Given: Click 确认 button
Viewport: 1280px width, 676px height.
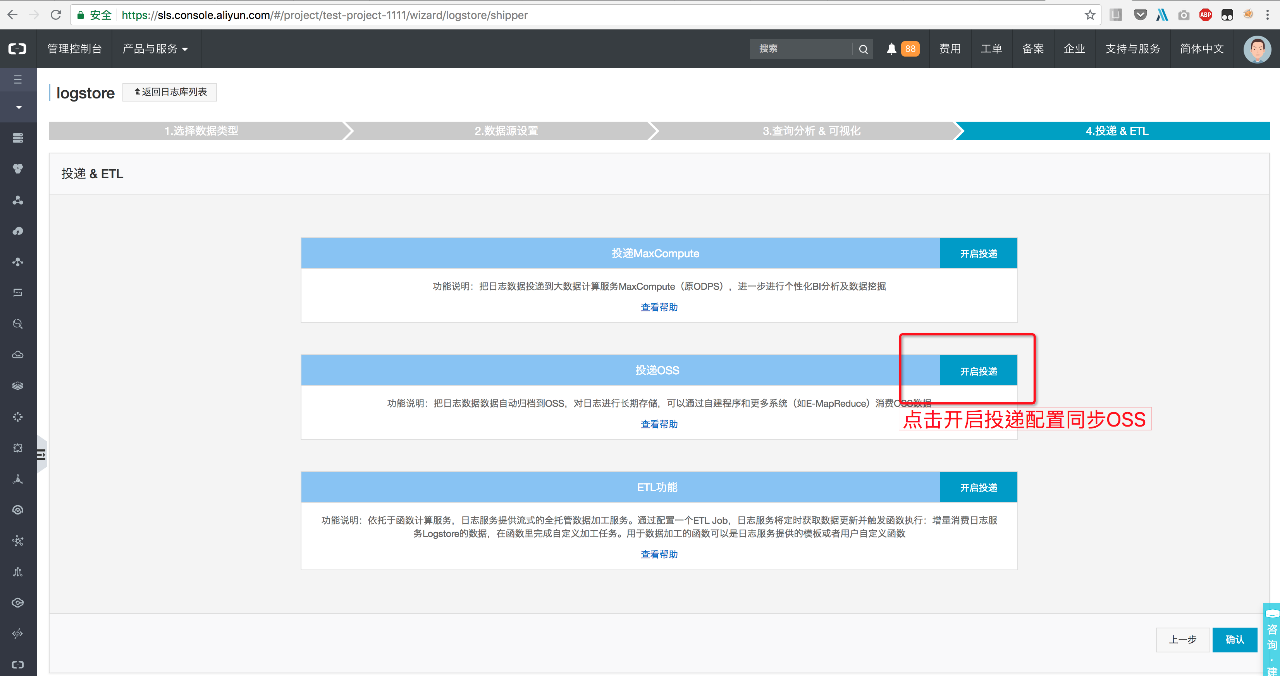Looking at the screenshot, I should (x=1235, y=640).
